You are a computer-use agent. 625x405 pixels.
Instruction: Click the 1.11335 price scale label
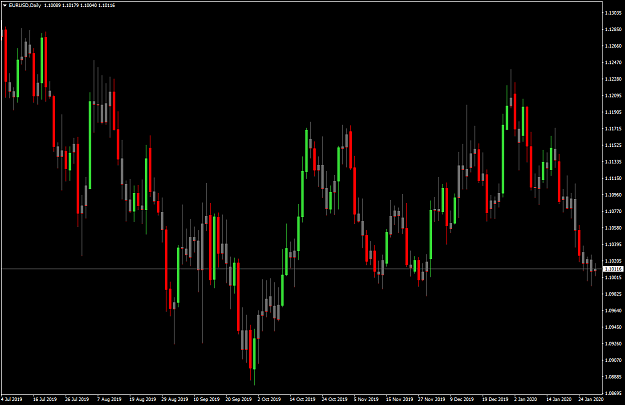613,161
